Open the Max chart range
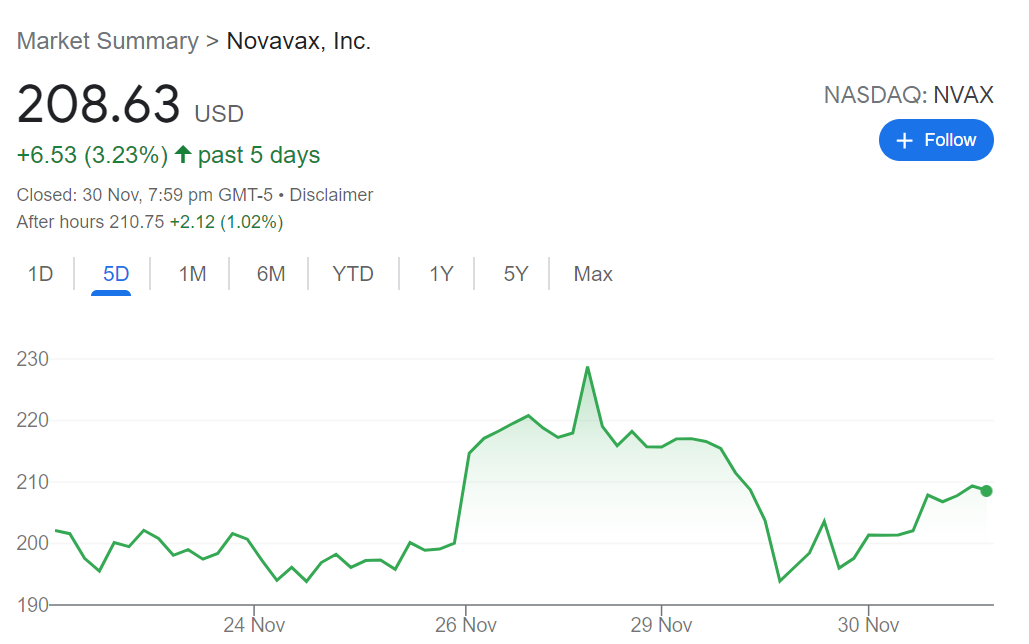This screenshot has width=1029, height=644. 593,274
